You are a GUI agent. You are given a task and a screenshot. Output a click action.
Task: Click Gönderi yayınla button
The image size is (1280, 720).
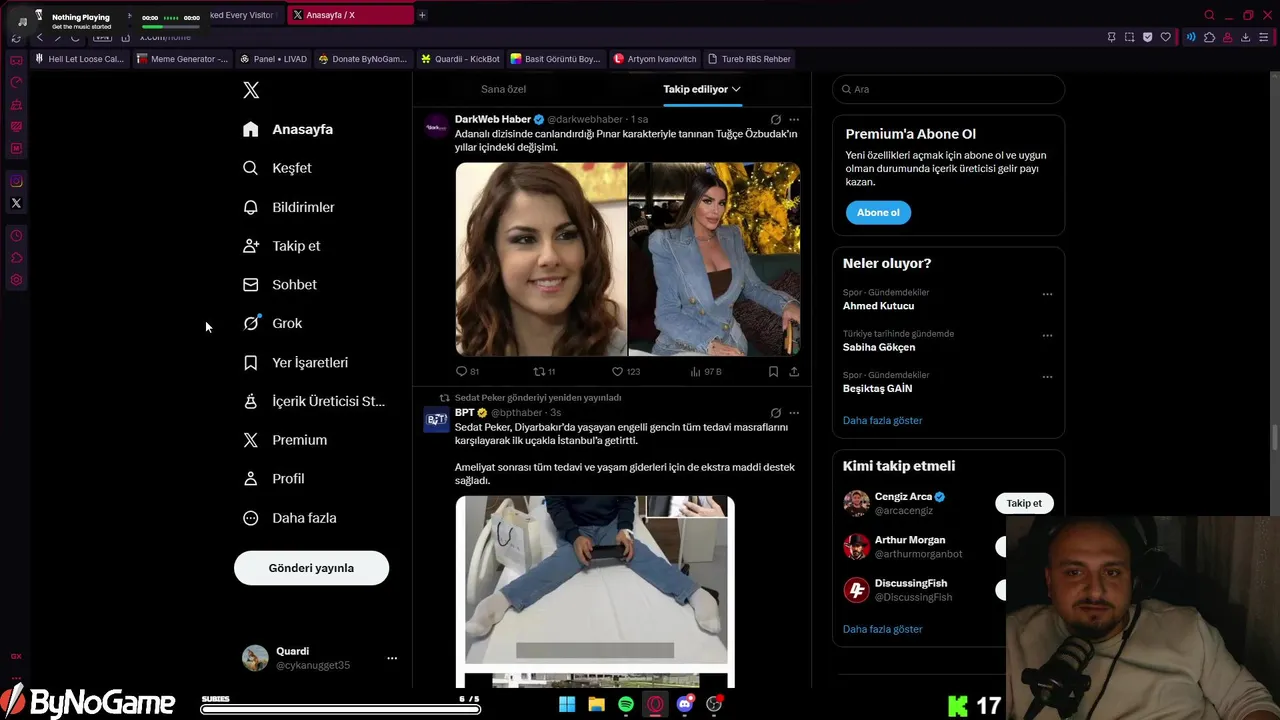coord(311,568)
